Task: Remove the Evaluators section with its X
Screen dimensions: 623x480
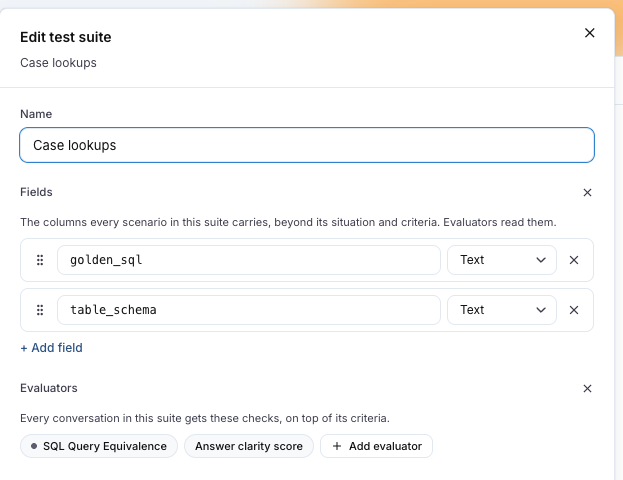Action: (587, 389)
